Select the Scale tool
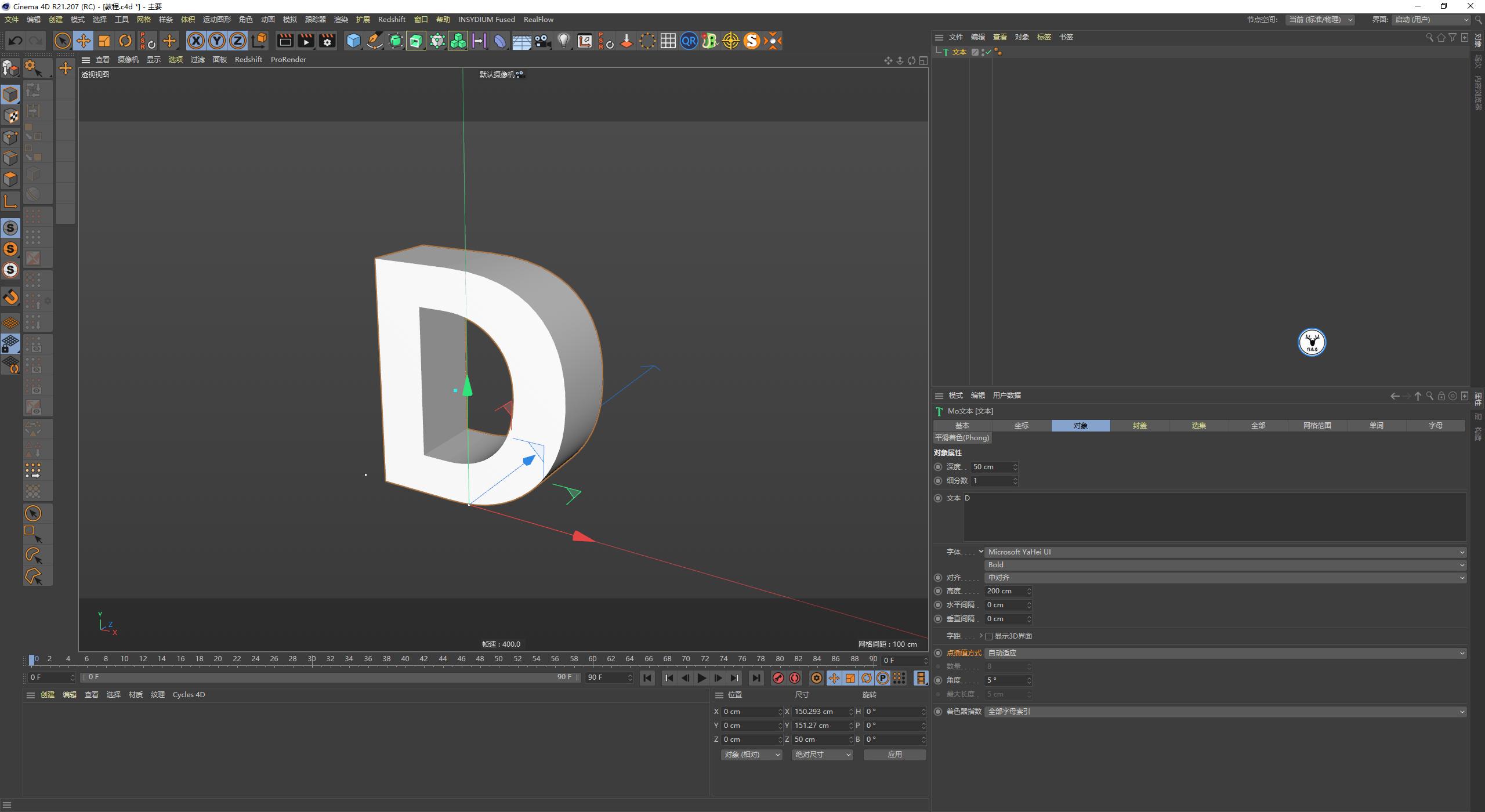This screenshot has height=812, width=1485. 104,41
